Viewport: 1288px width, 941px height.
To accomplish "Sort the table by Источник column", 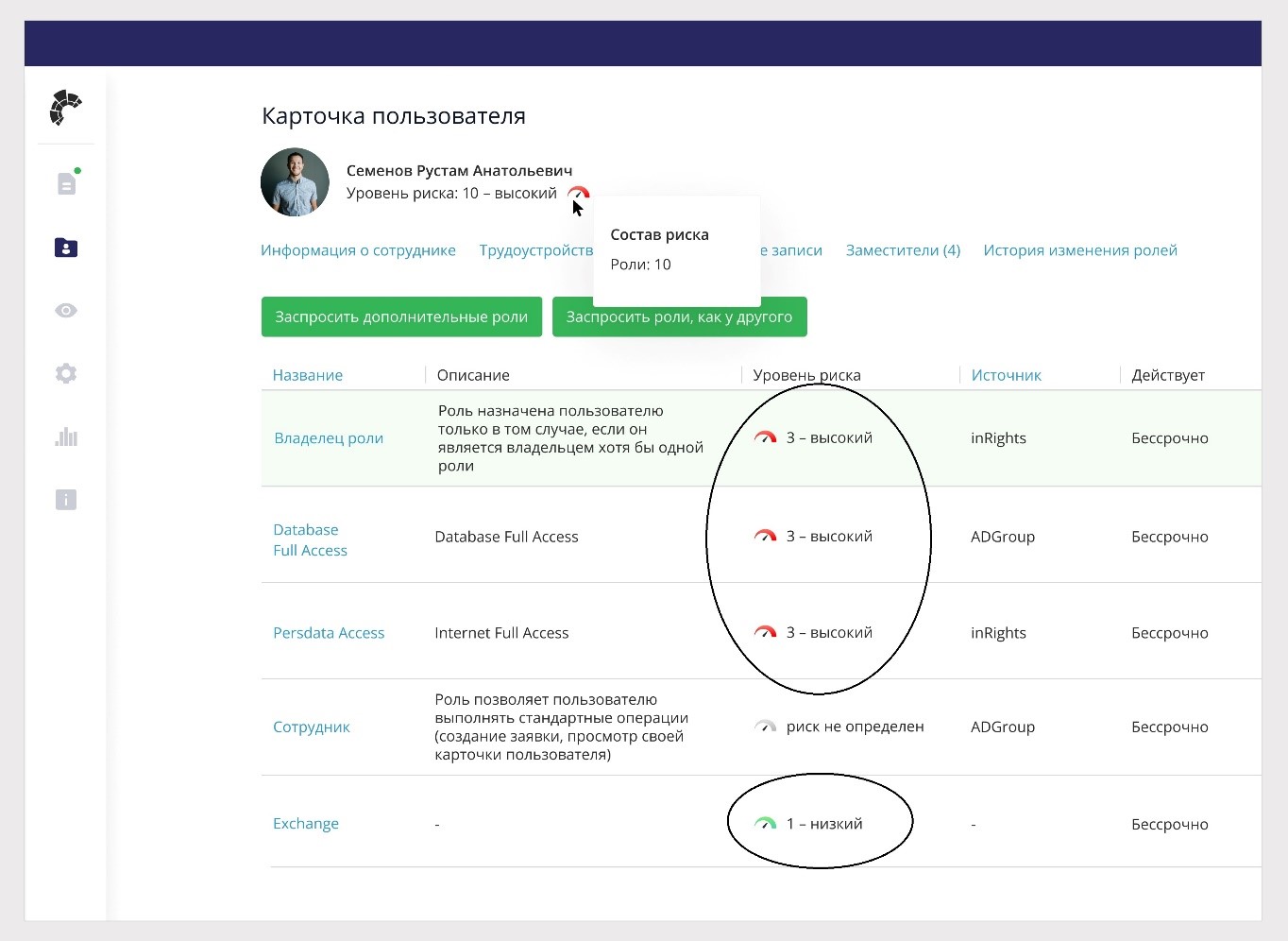I will coord(1006,375).
